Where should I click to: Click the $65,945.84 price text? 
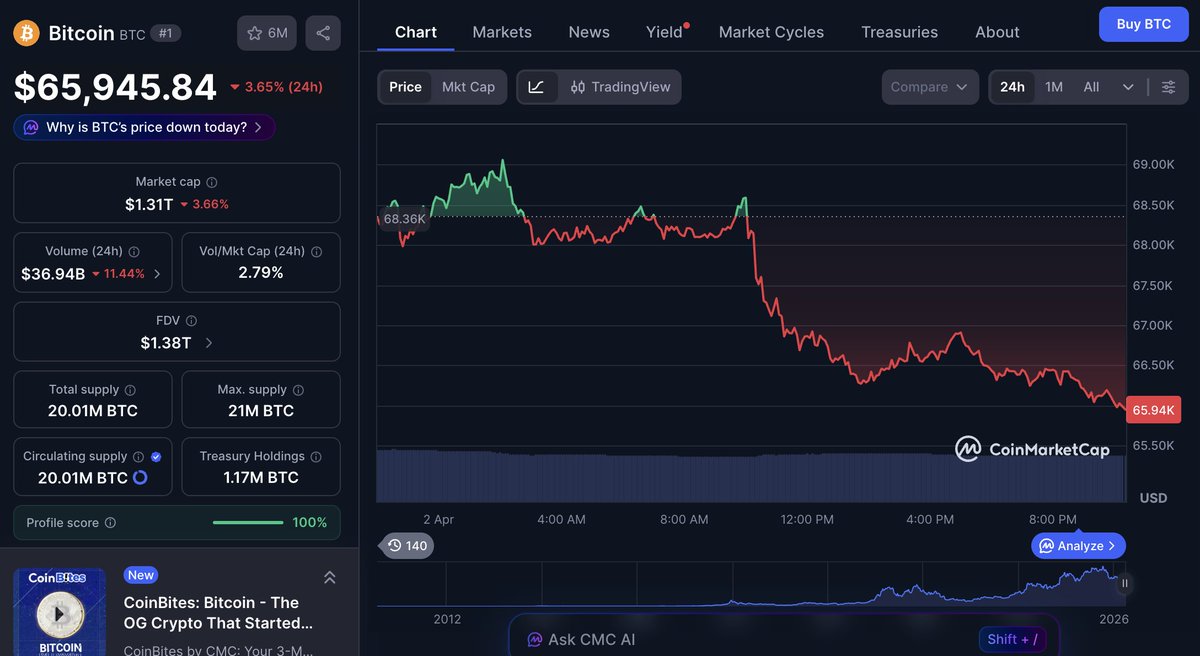pos(115,87)
